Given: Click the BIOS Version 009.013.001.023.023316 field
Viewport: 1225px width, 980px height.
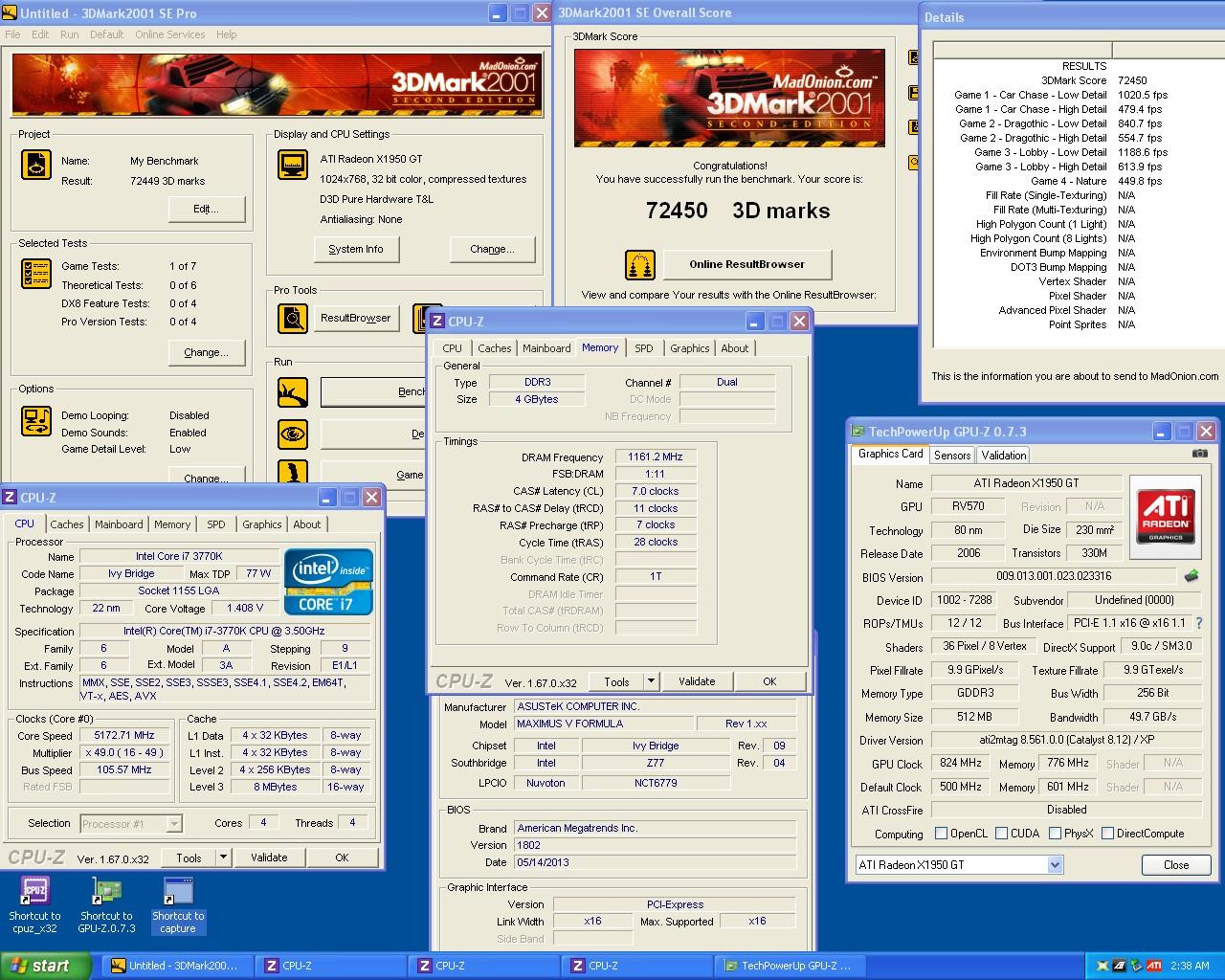Looking at the screenshot, I should pyautogui.click(x=1054, y=576).
